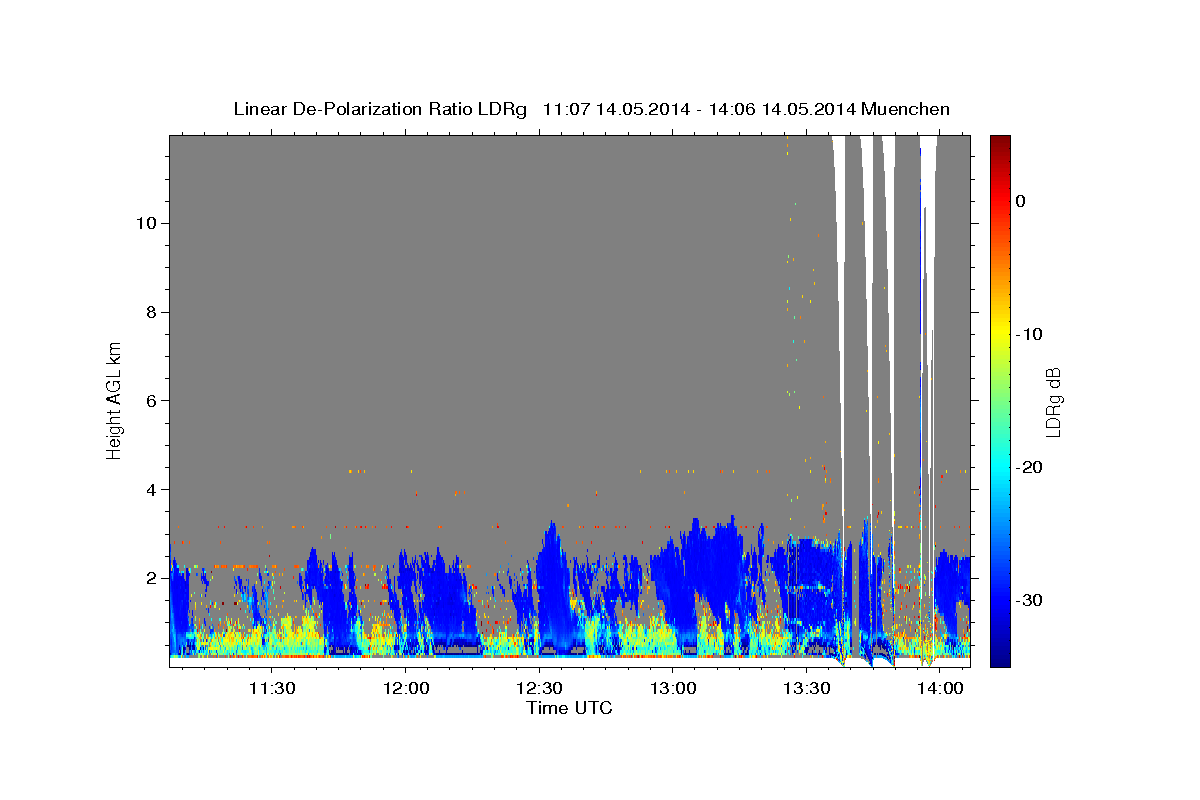This screenshot has width=1200, height=800.
Task: Select the 'Muenchen' location text in the title
Action: pyautogui.click(x=904, y=109)
